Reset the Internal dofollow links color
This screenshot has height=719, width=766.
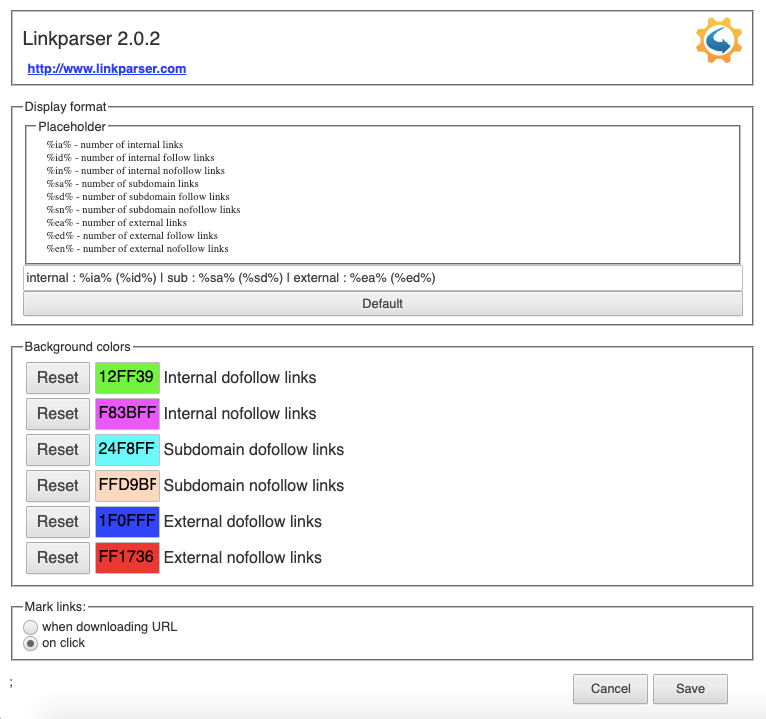[x=58, y=378]
